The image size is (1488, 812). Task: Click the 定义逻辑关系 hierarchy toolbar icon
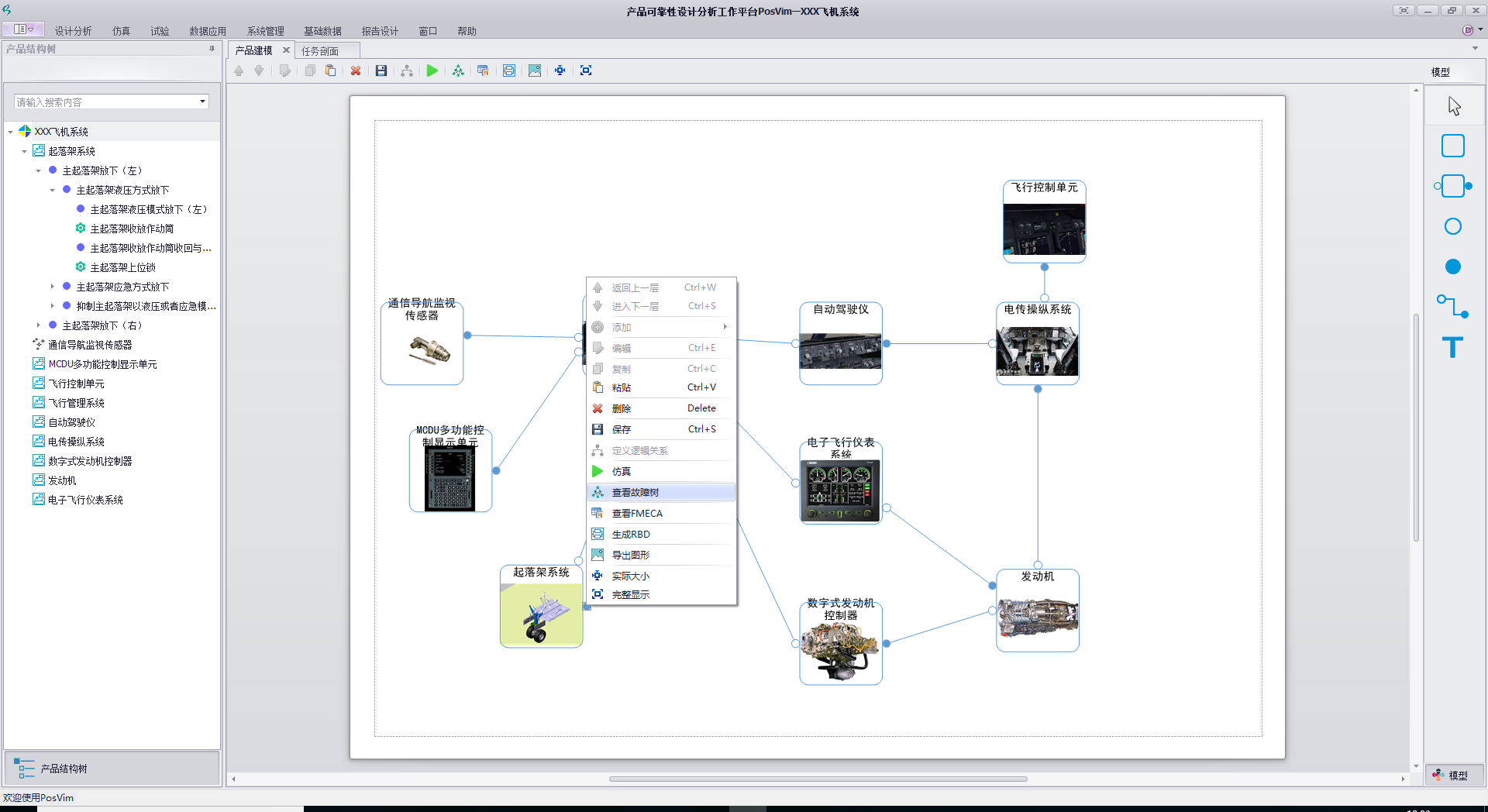[407, 70]
